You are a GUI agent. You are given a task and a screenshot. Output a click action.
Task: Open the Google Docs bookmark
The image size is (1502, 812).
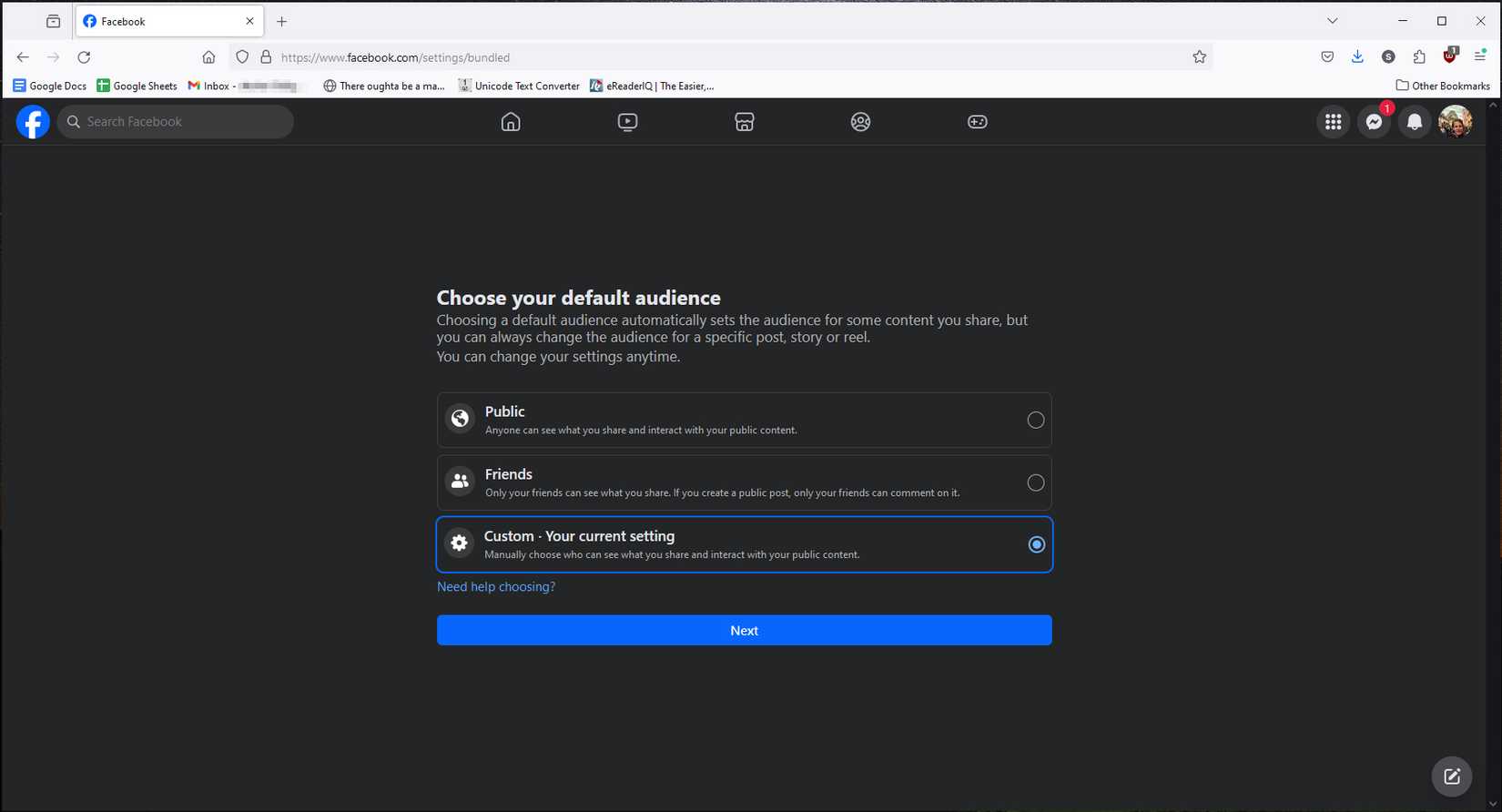click(50, 86)
